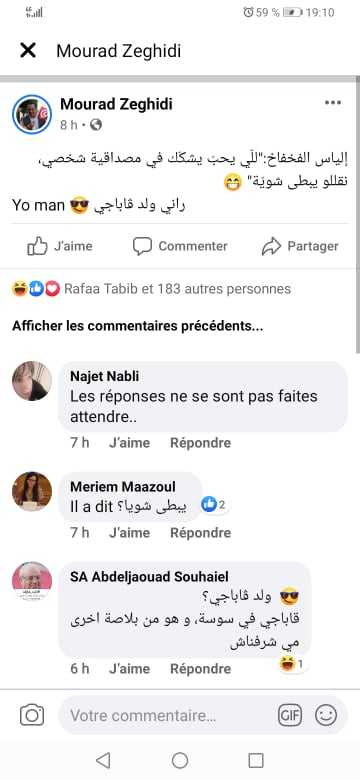
Task: Tap the Android back navigation triangle
Action: point(103,760)
